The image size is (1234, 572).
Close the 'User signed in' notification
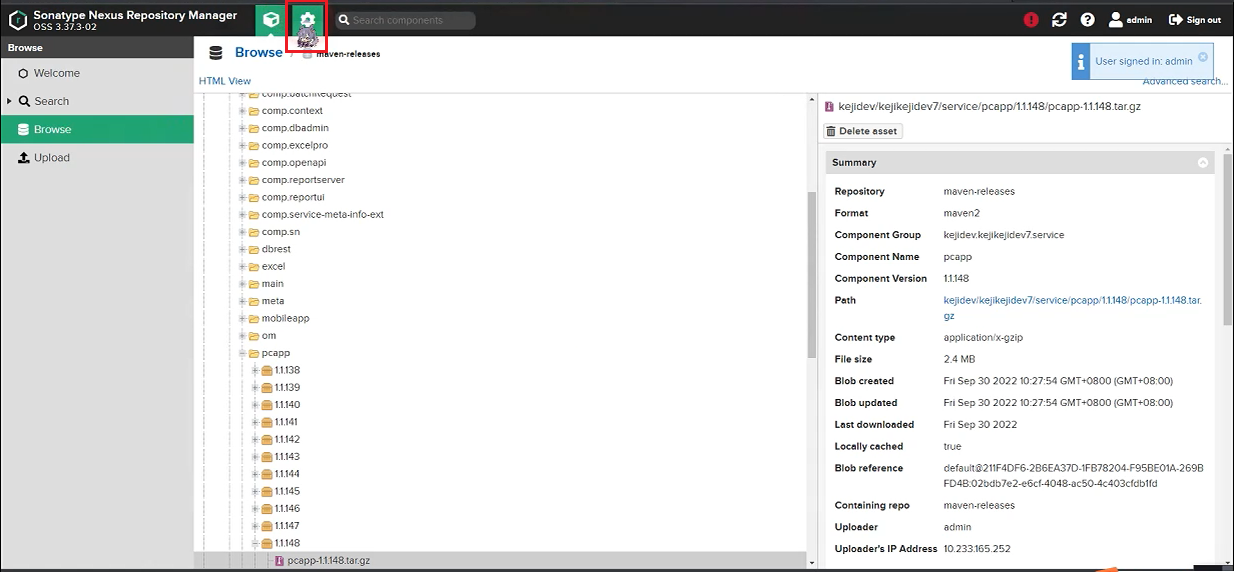pos(1203,57)
